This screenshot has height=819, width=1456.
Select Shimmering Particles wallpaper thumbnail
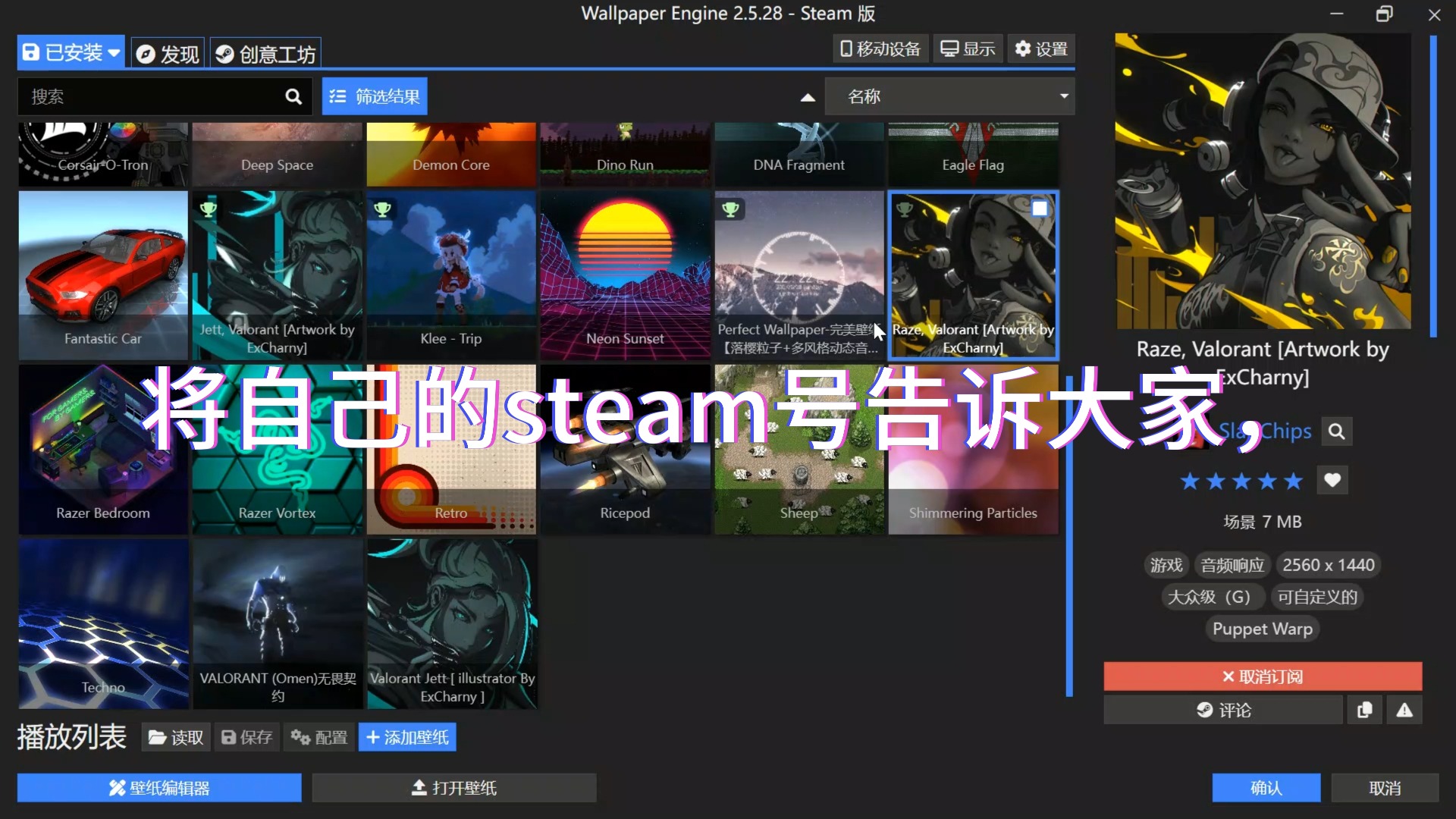[973, 450]
